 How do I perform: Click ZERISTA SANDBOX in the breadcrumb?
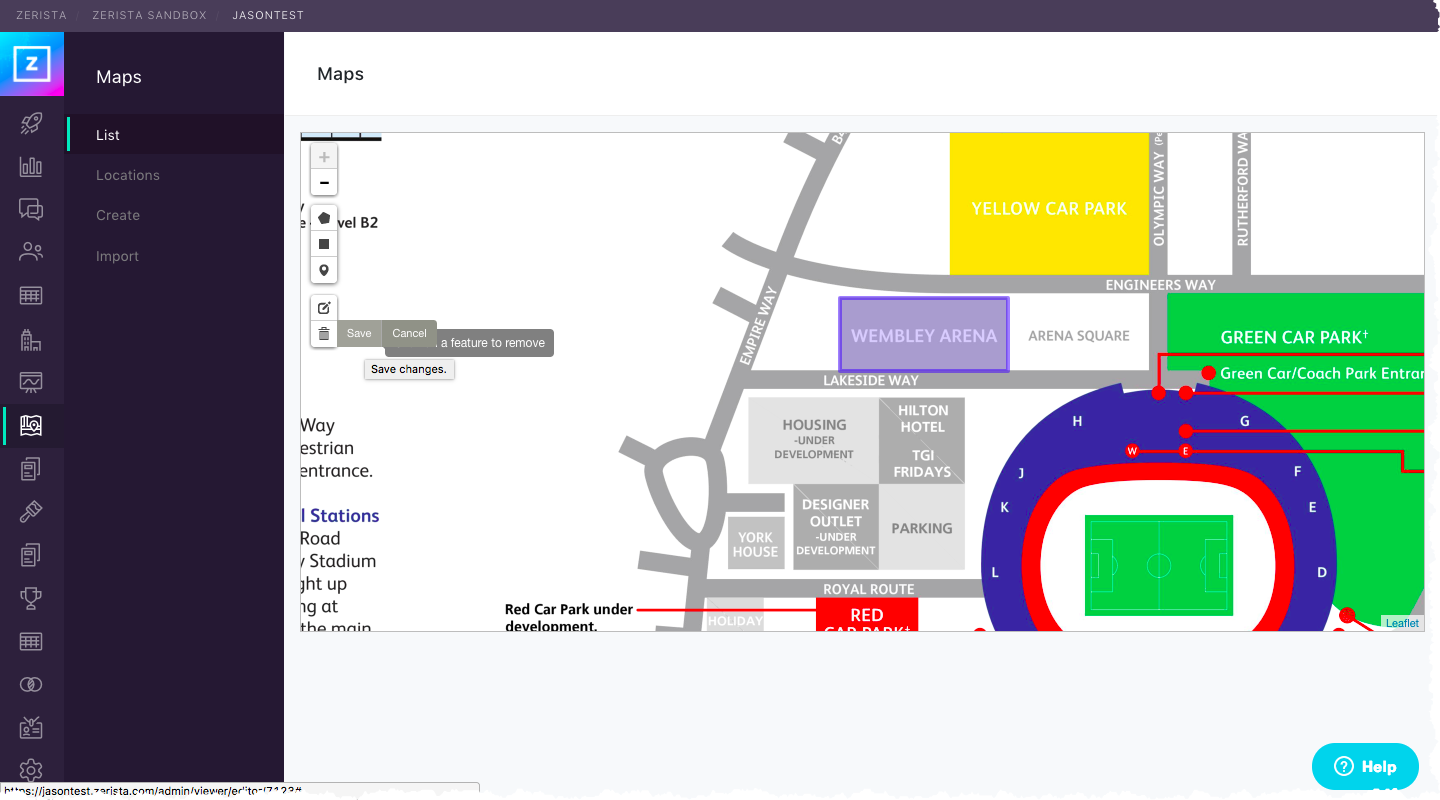click(149, 15)
